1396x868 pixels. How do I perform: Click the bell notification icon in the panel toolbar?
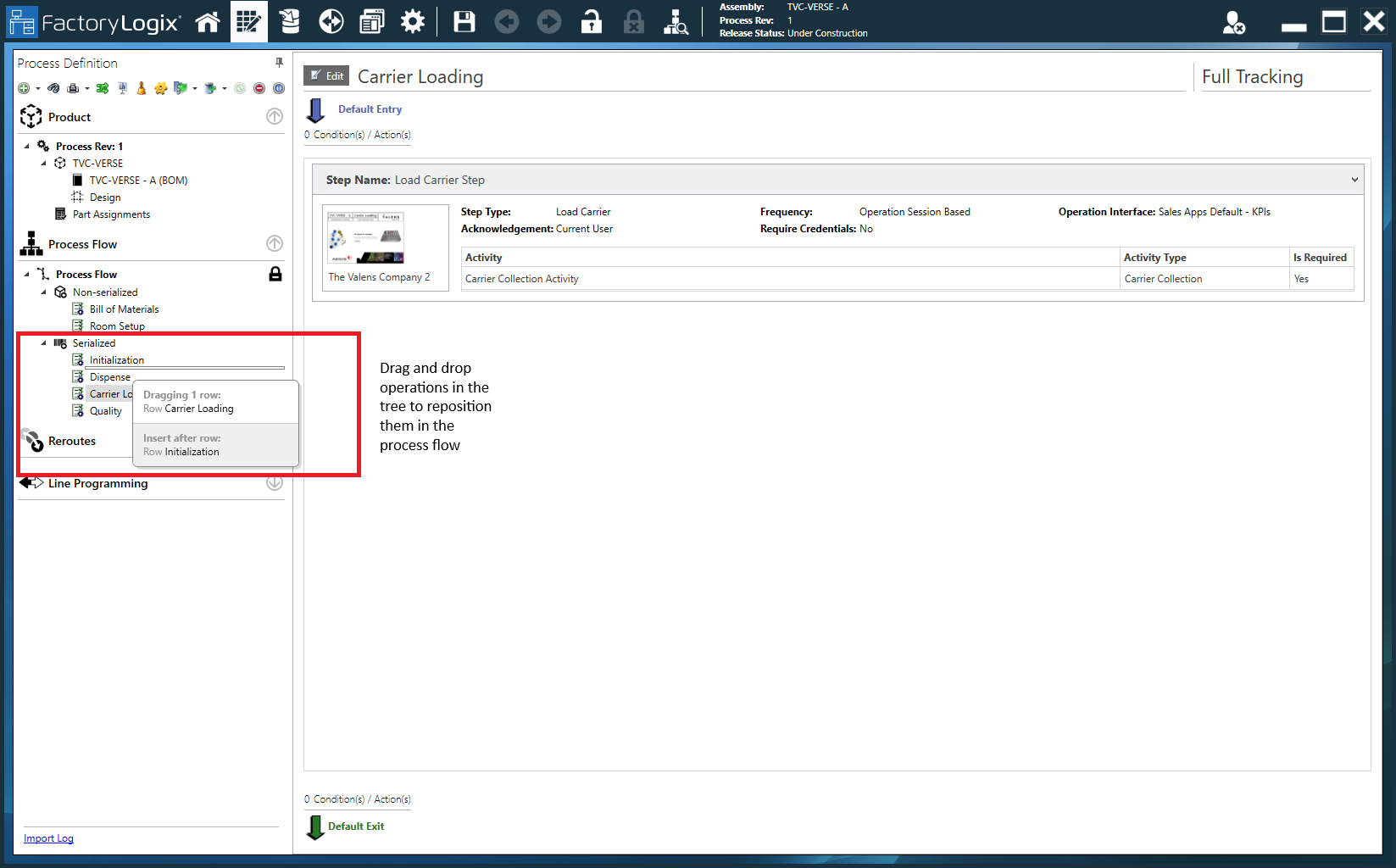click(141, 87)
